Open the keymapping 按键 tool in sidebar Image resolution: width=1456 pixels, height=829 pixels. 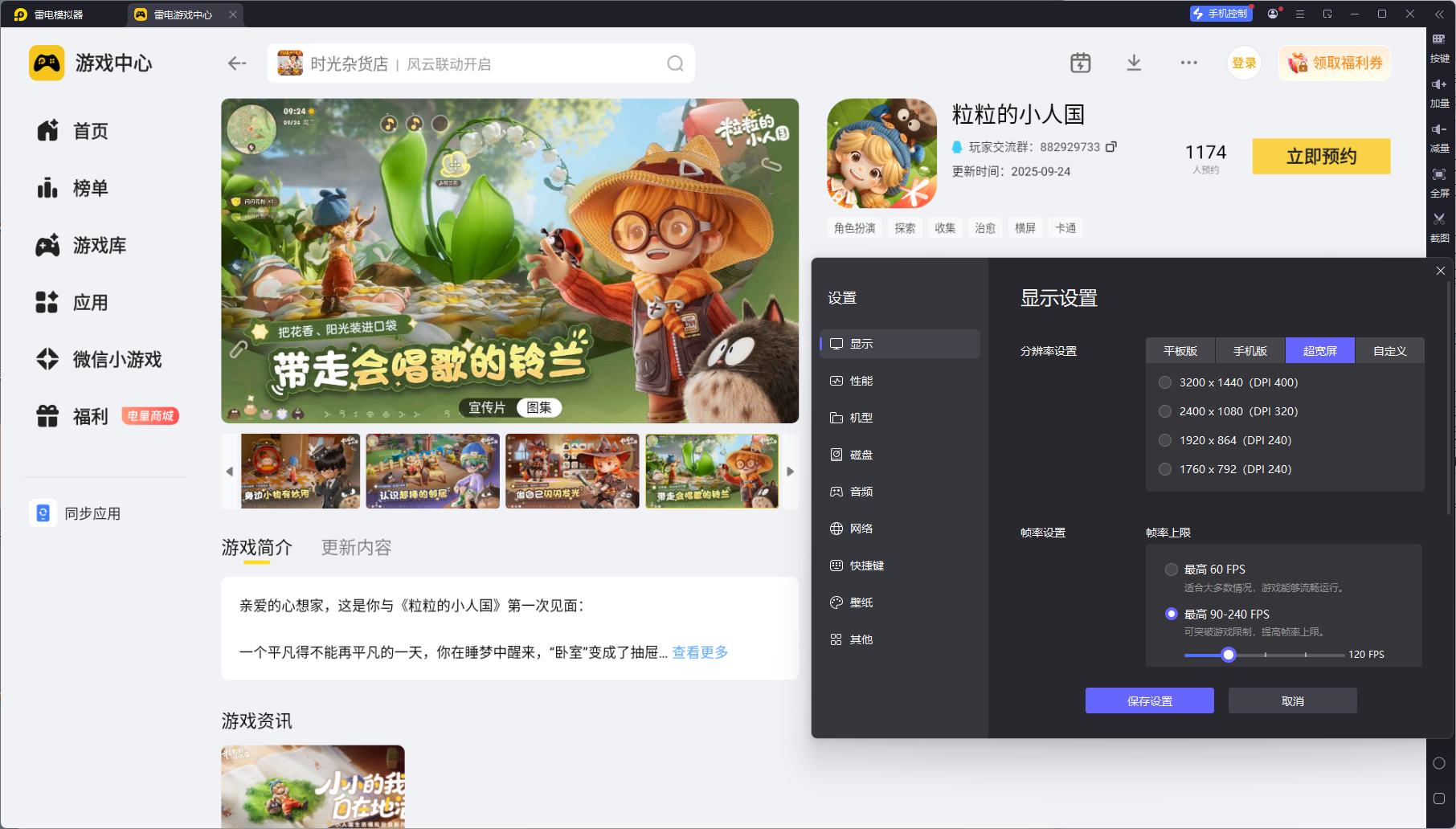(x=1439, y=47)
